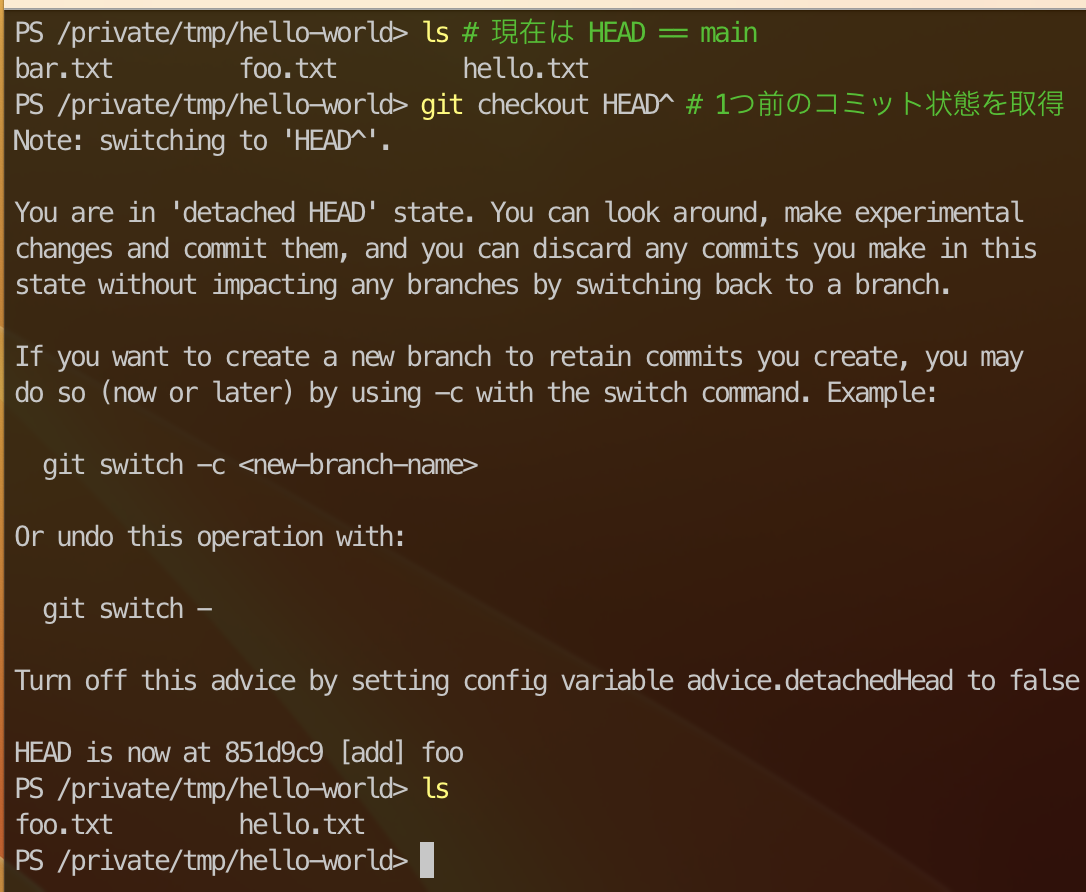This screenshot has width=1086, height=892.
Task: Click the HEAD^ argument in the checkout command
Action: click(x=638, y=105)
